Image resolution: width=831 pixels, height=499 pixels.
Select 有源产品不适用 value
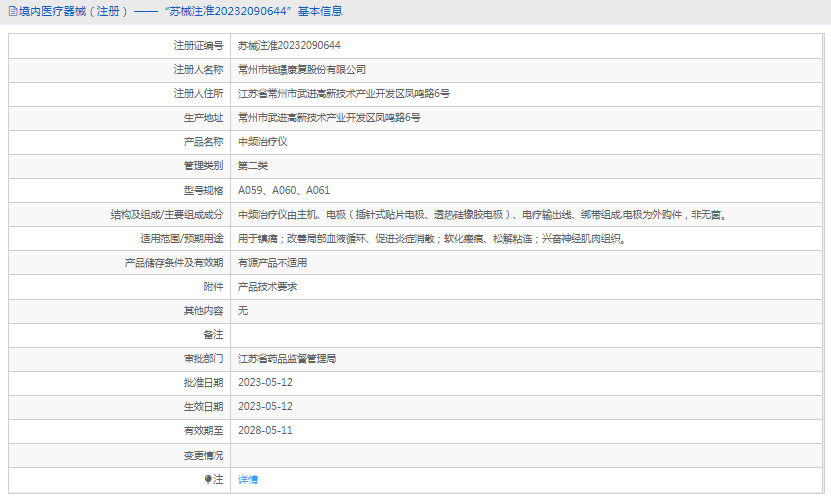click(x=272, y=263)
